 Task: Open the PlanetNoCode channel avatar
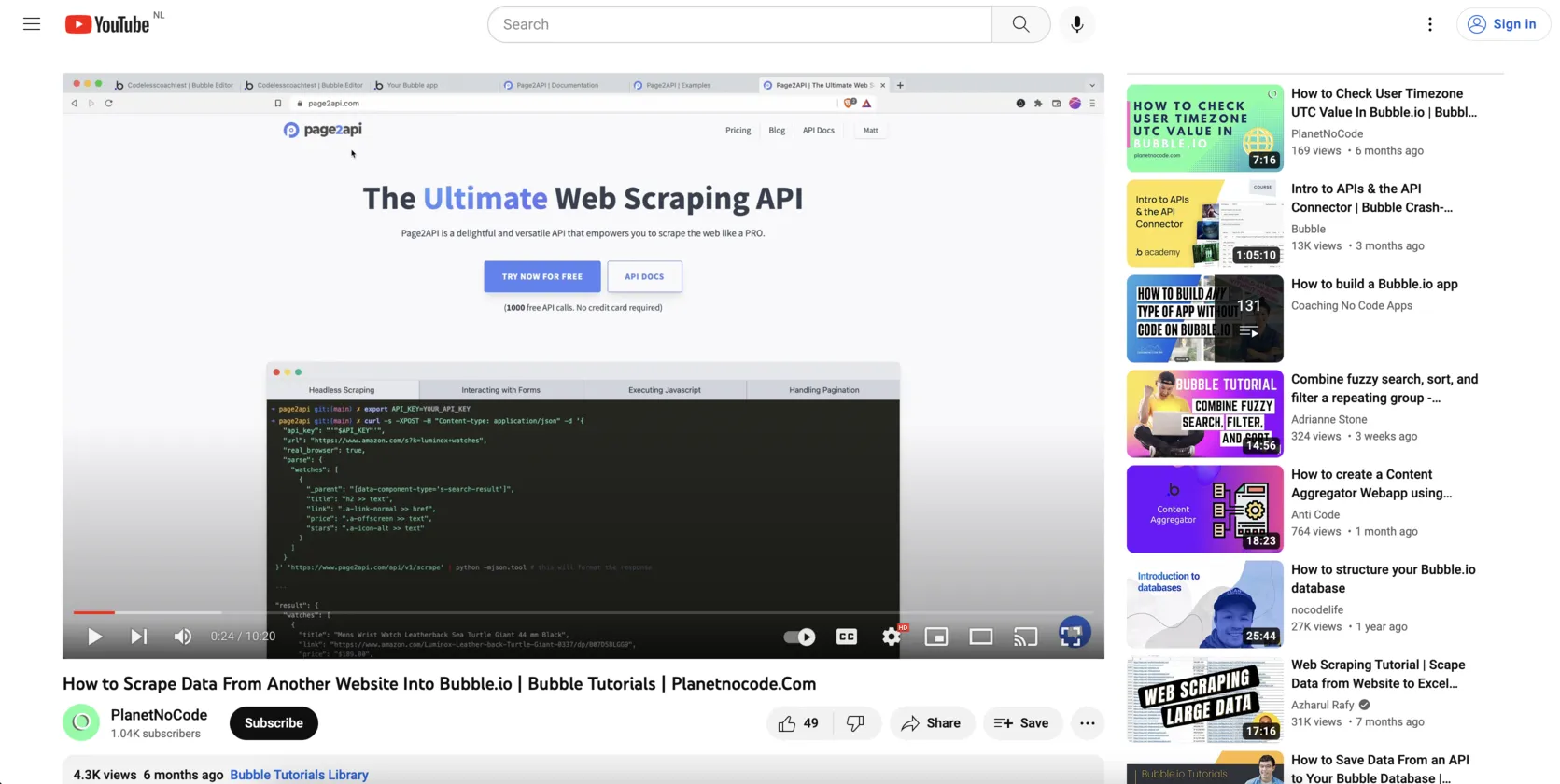point(81,722)
